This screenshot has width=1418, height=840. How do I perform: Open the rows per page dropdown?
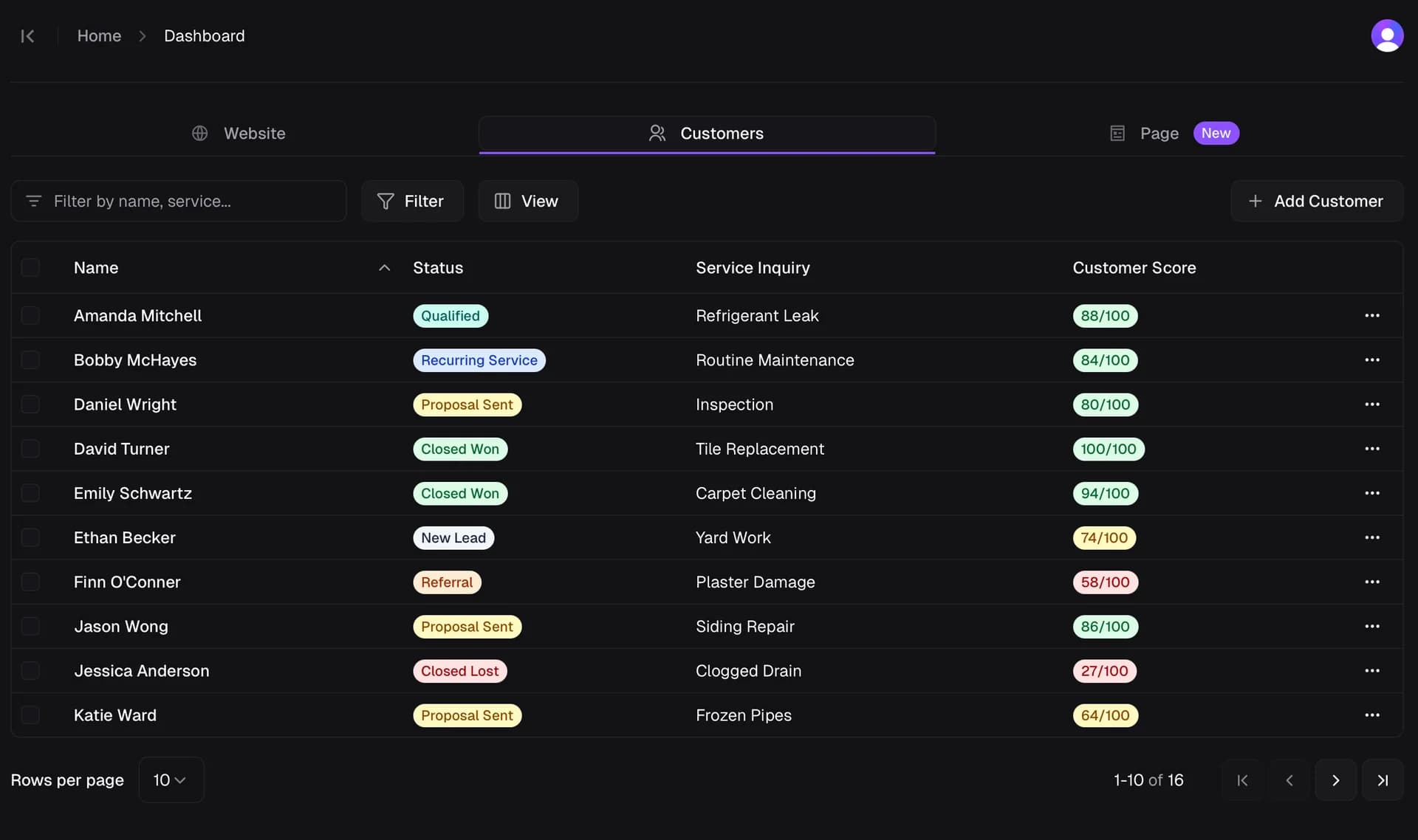(x=171, y=780)
